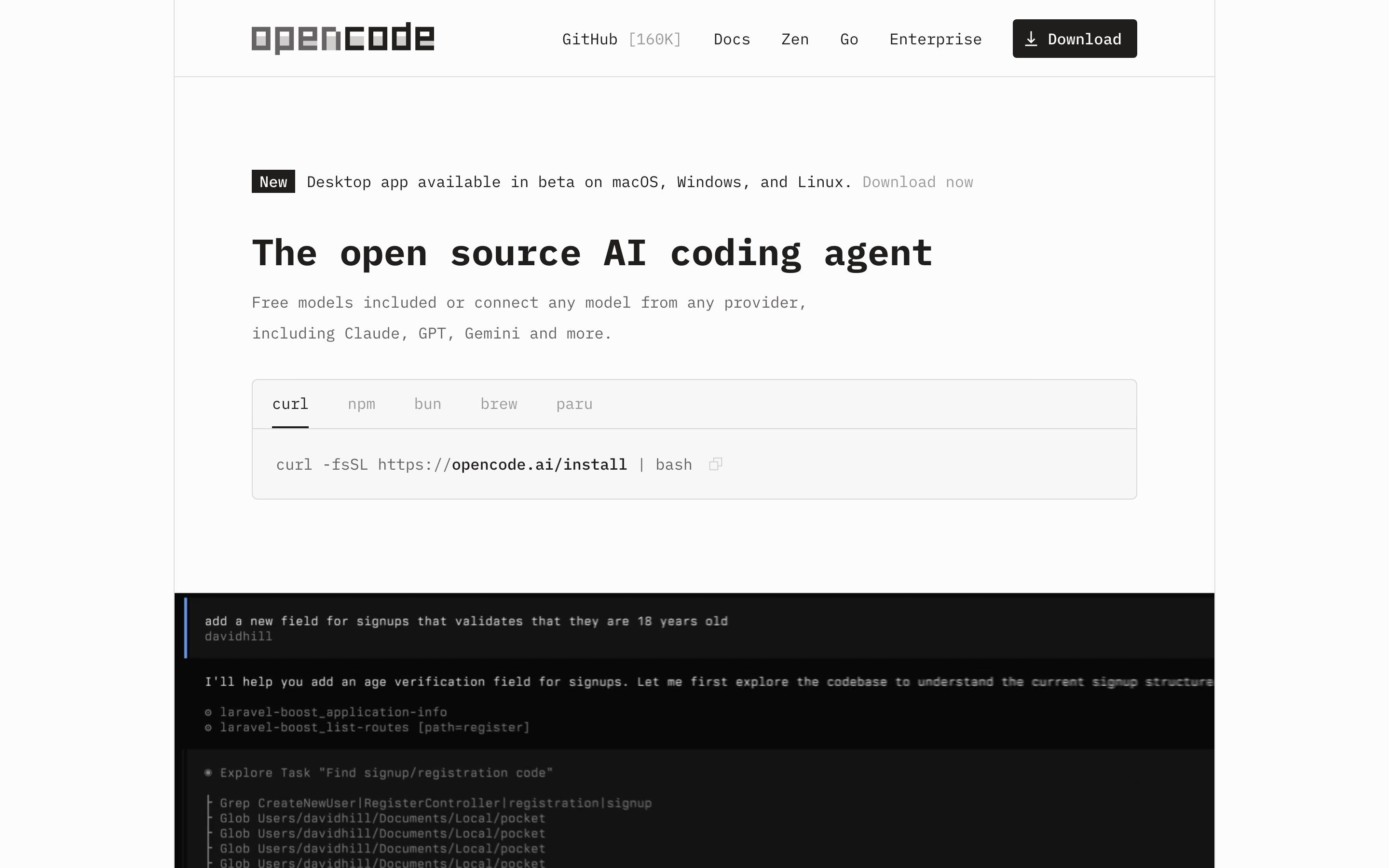Click the 'Explore Task' line in terminal
1389x868 pixels.
(379, 773)
